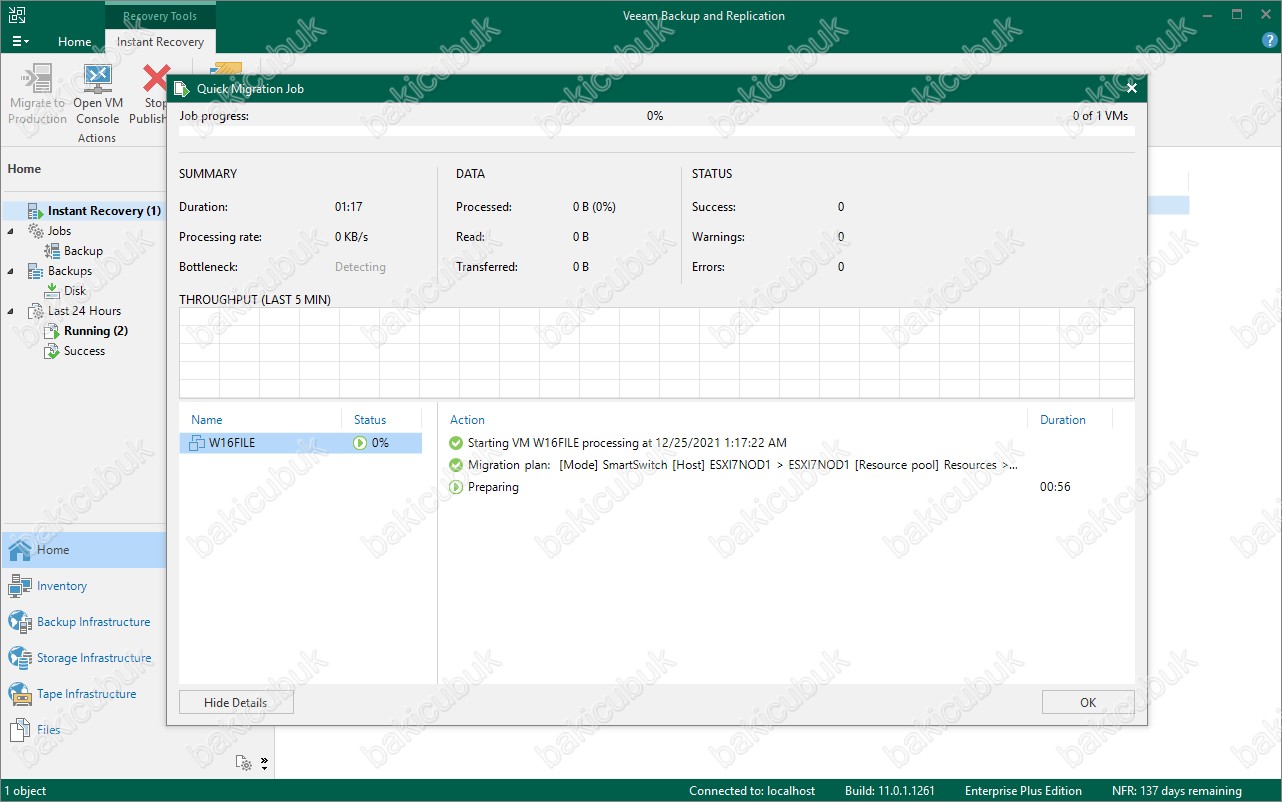Click the Last 24 Hours clock icon

[x=35, y=311]
